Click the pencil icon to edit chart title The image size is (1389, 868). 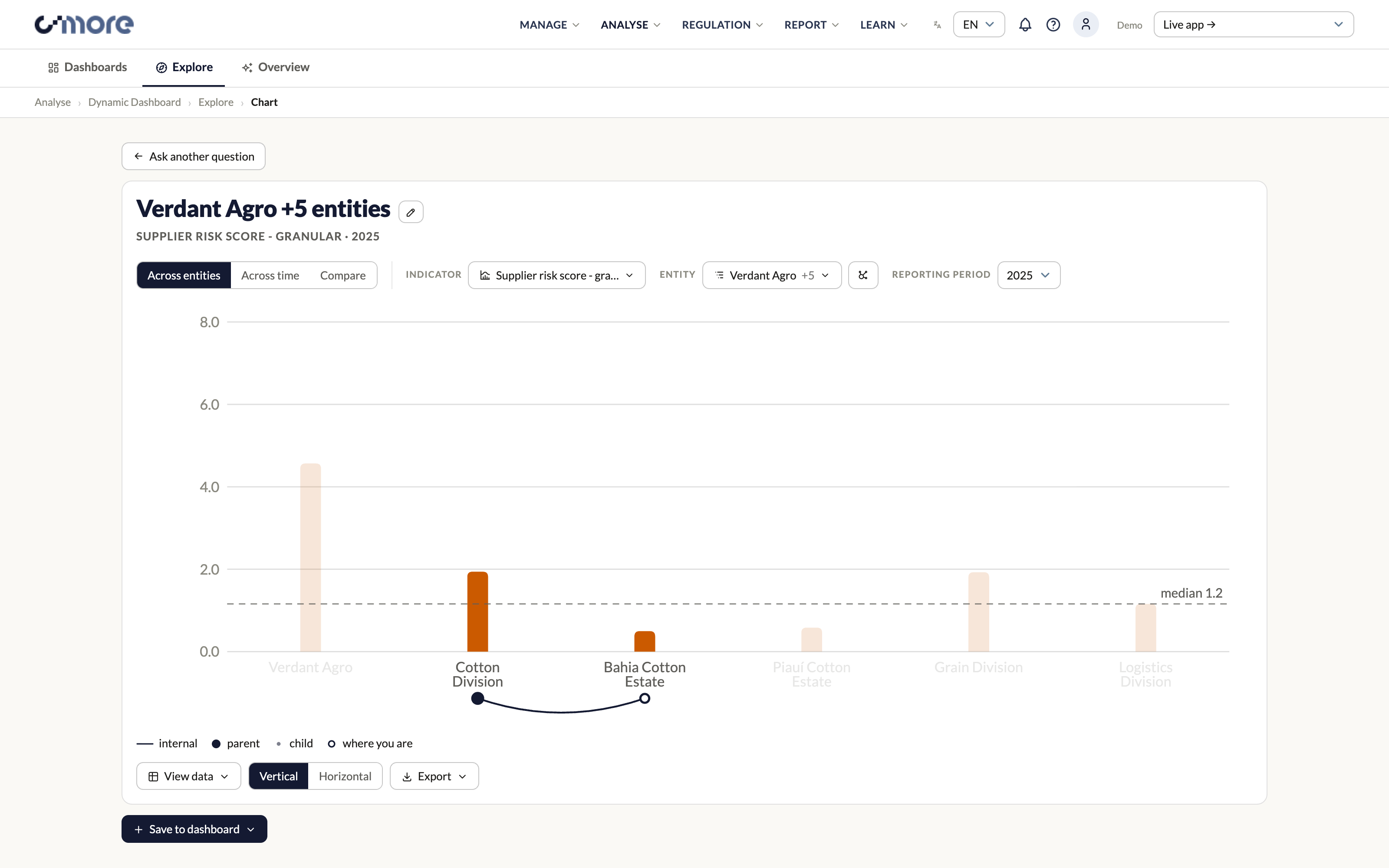(x=411, y=212)
